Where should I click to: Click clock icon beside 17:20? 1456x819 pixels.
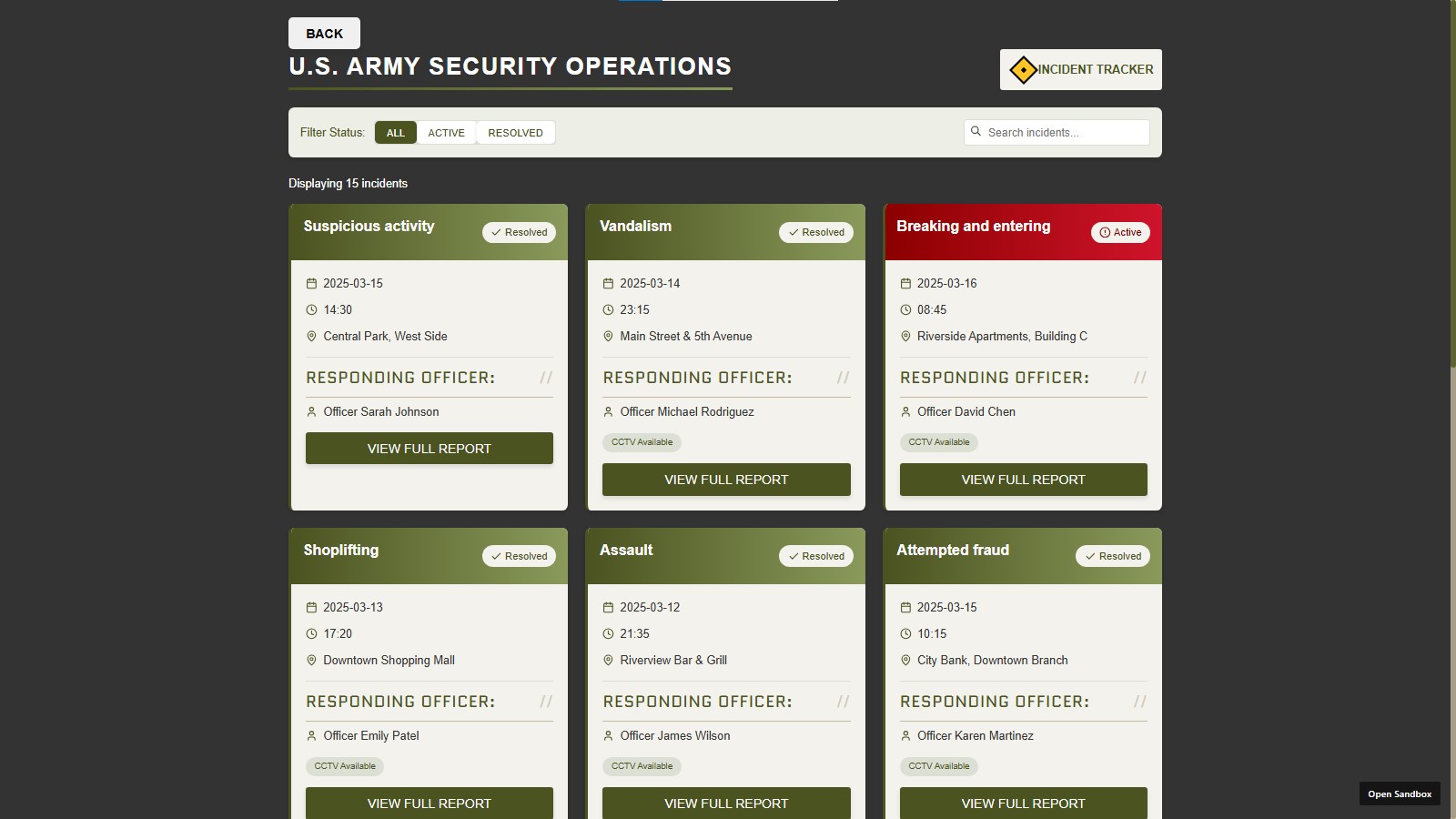tap(311, 634)
